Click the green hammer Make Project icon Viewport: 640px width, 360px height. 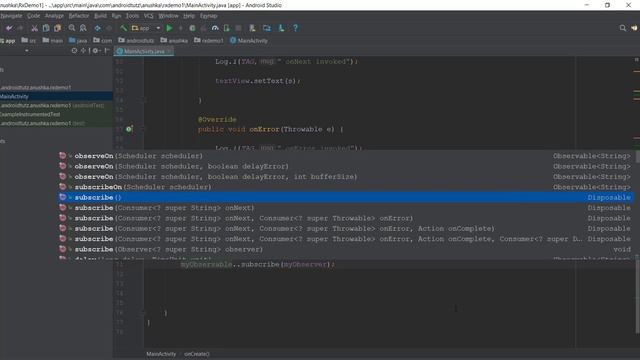click(123, 28)
